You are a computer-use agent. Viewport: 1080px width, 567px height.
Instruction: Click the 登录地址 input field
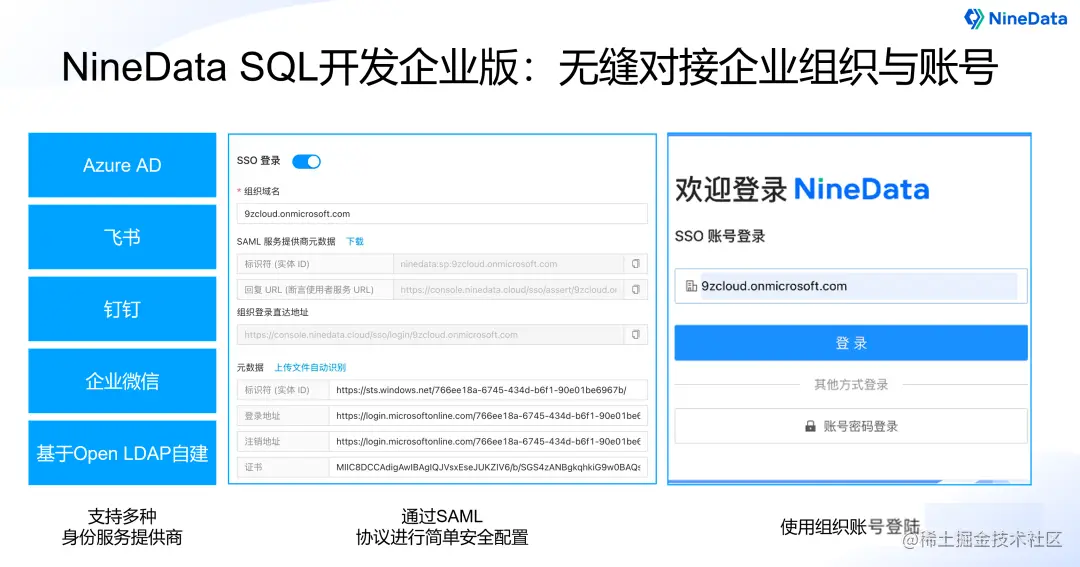[488, 415]
